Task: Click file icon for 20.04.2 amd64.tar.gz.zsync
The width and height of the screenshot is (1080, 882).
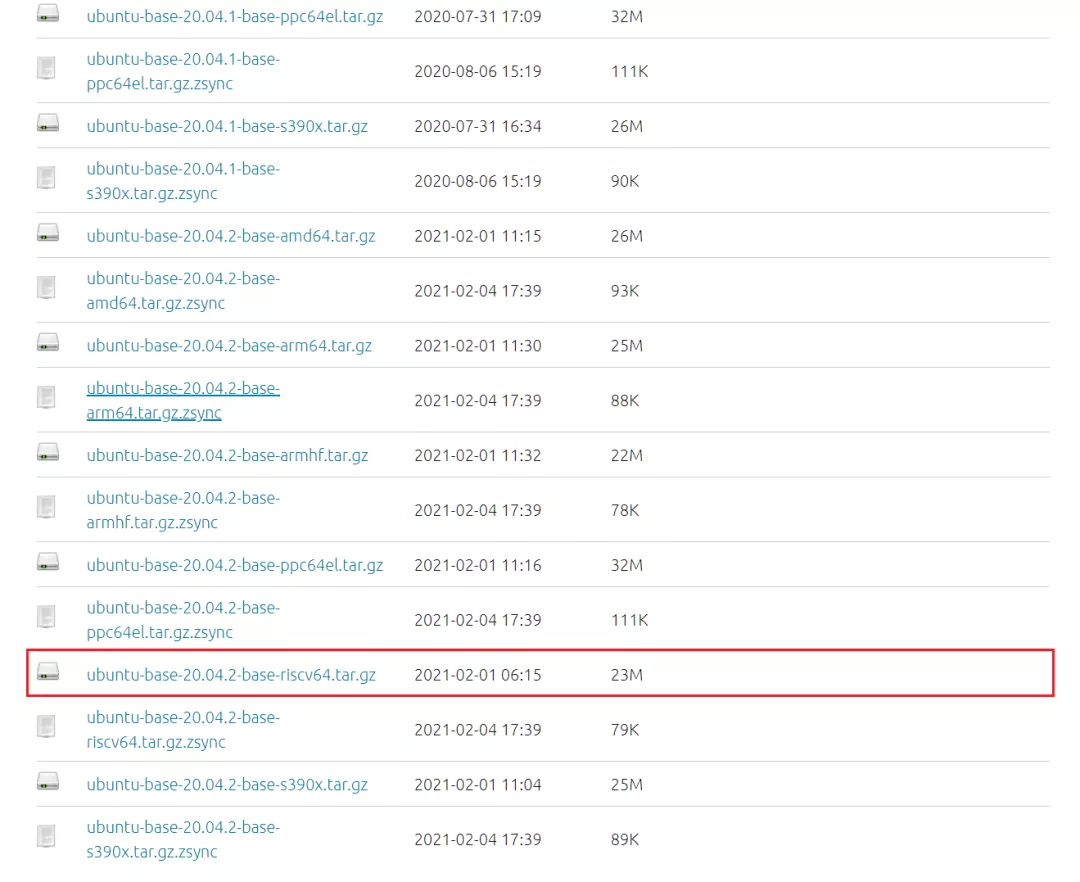Action: click(x=46, y=287)
